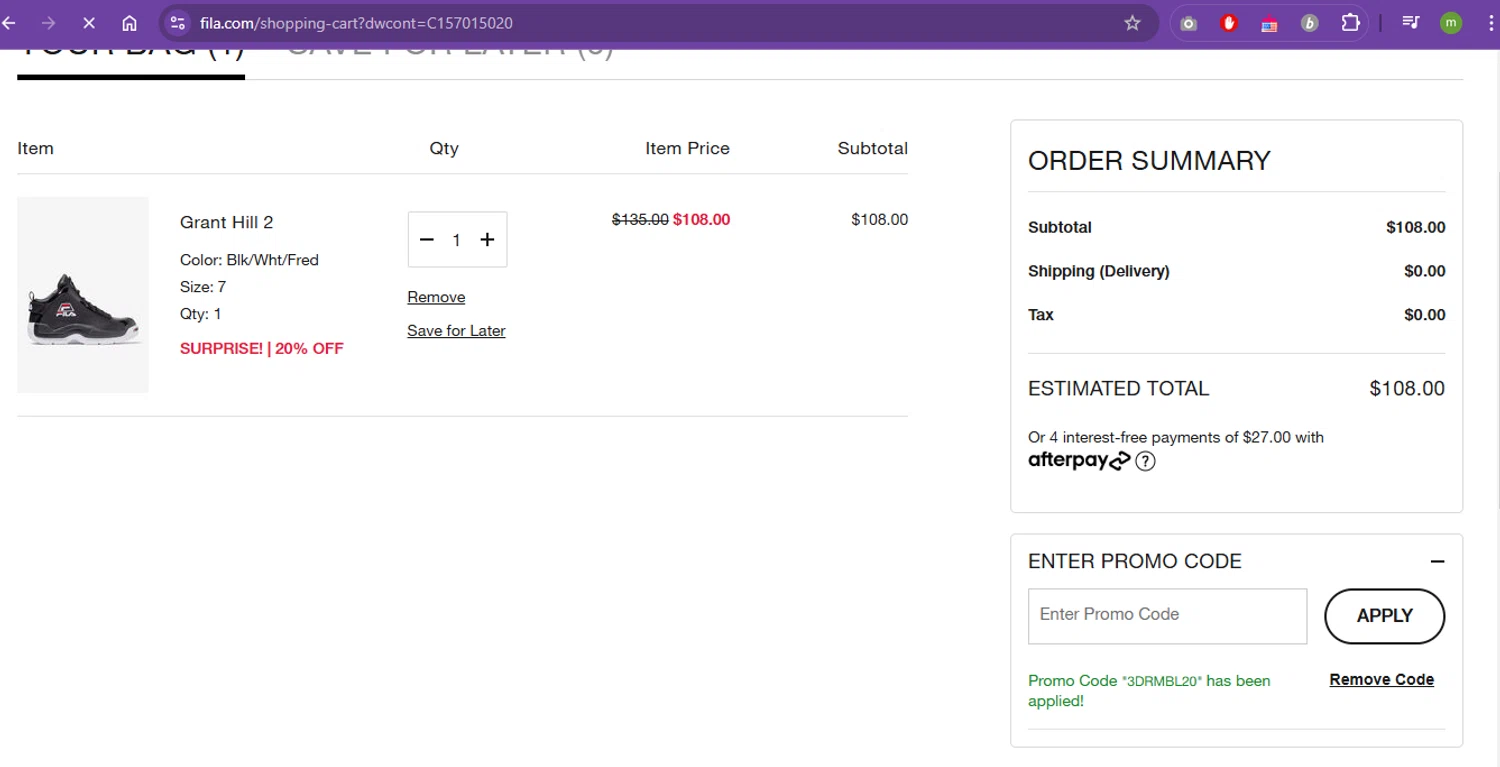The width and height of the screenshot is (1500, 767).
Task: Switch to the Save For Later tab
Action: click(450, 55)
